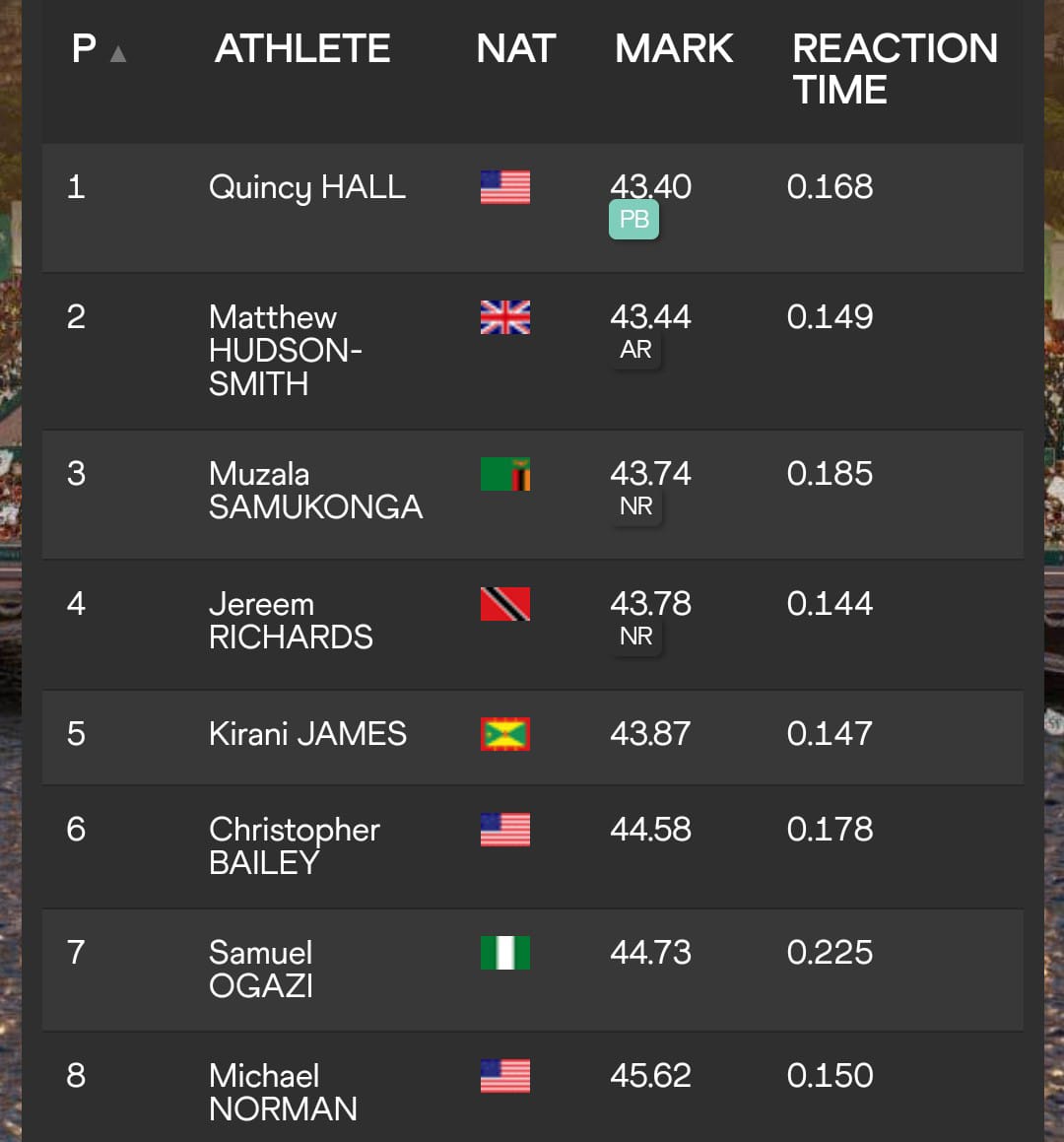The height and width of the screenshot is (1142, 1064).
Task: Select Kirani JAMES result row mark 43.87
Action: click(x=650, y=734)
